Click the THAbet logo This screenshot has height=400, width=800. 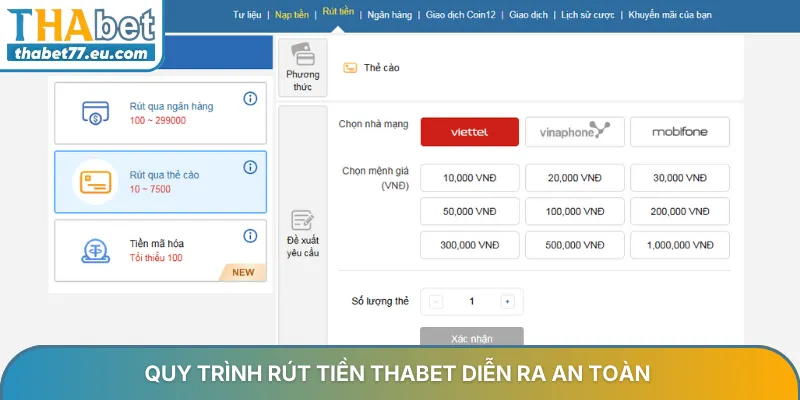click(81, 26)
